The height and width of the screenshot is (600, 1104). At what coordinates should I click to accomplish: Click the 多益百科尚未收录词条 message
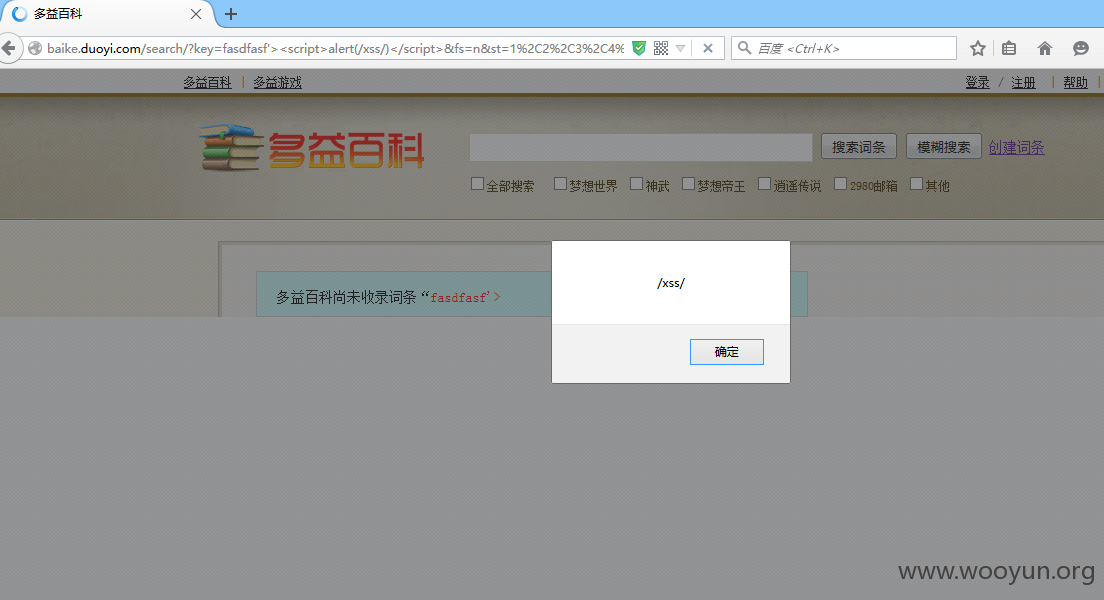click(x=346, y=297)
